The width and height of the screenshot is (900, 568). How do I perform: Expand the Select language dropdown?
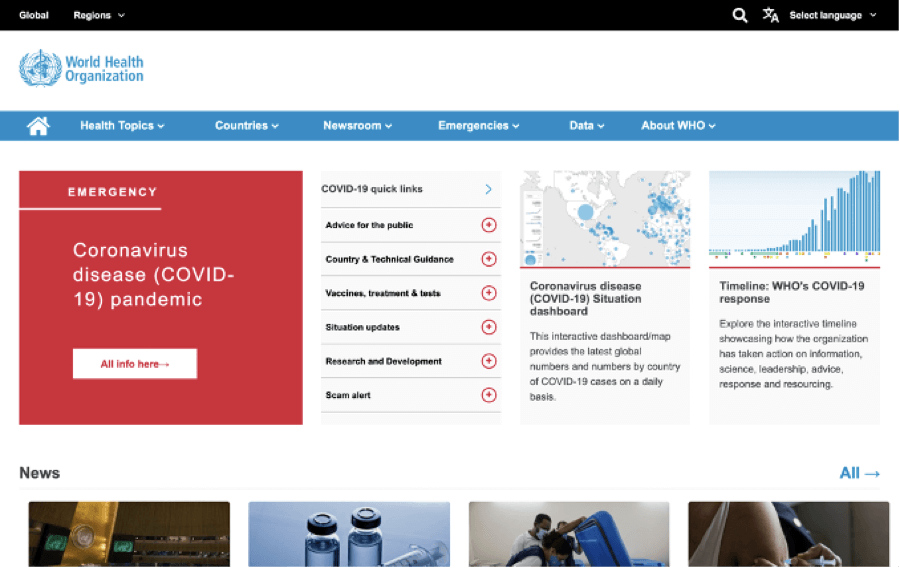(832, 15)
